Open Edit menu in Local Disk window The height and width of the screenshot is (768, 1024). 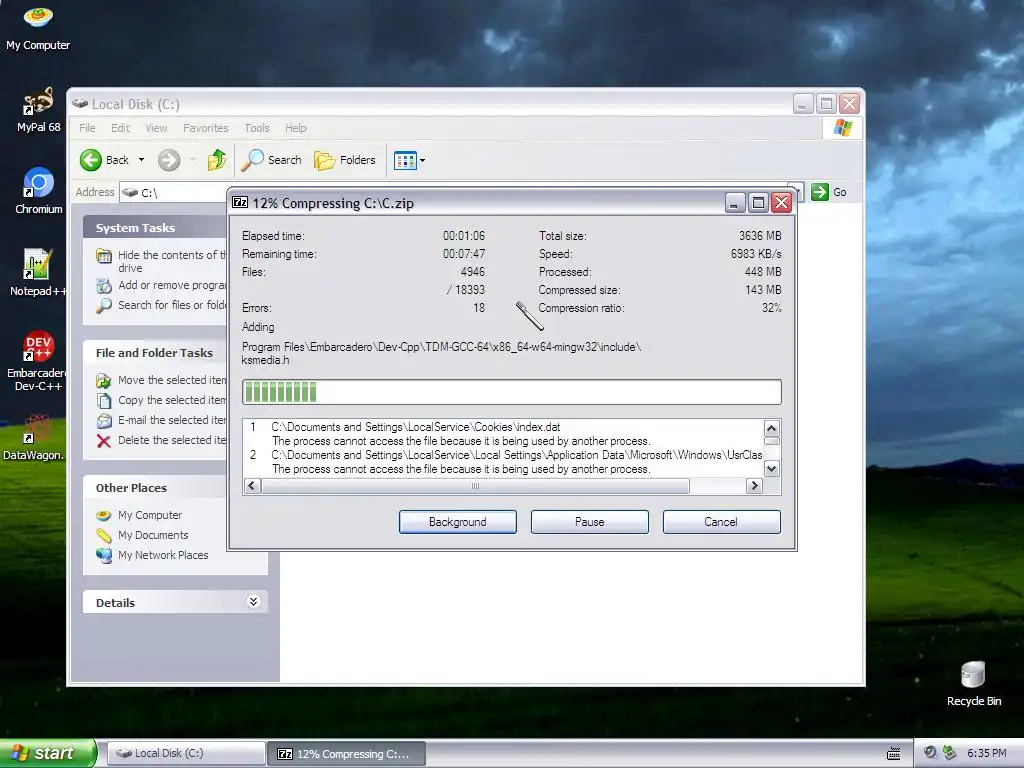tap(120, 128)
